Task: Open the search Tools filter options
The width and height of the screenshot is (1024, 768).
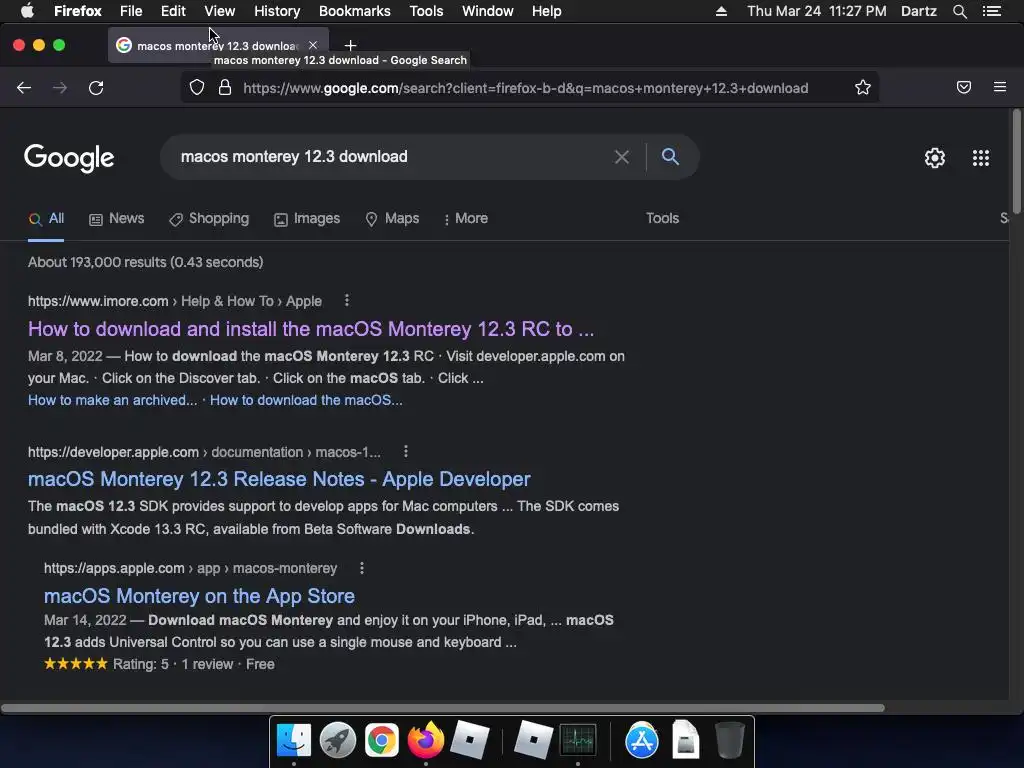Action: 662,218
